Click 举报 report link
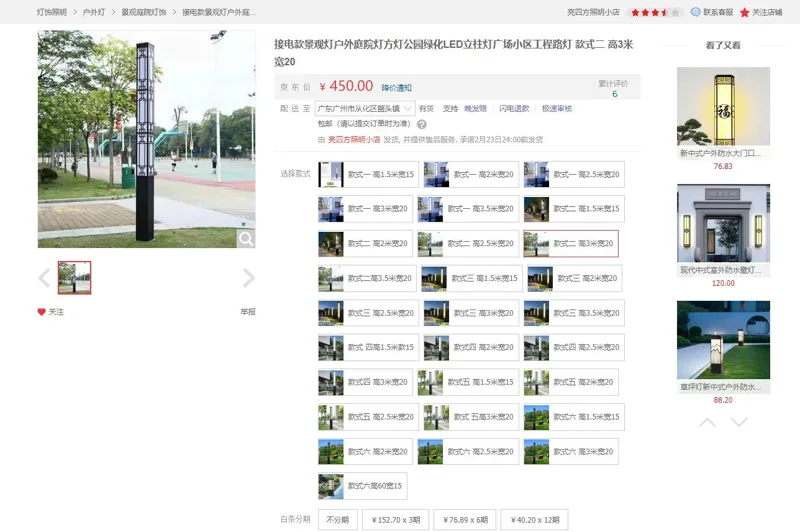This screenshot has width=800, height=532. [248, 312]
